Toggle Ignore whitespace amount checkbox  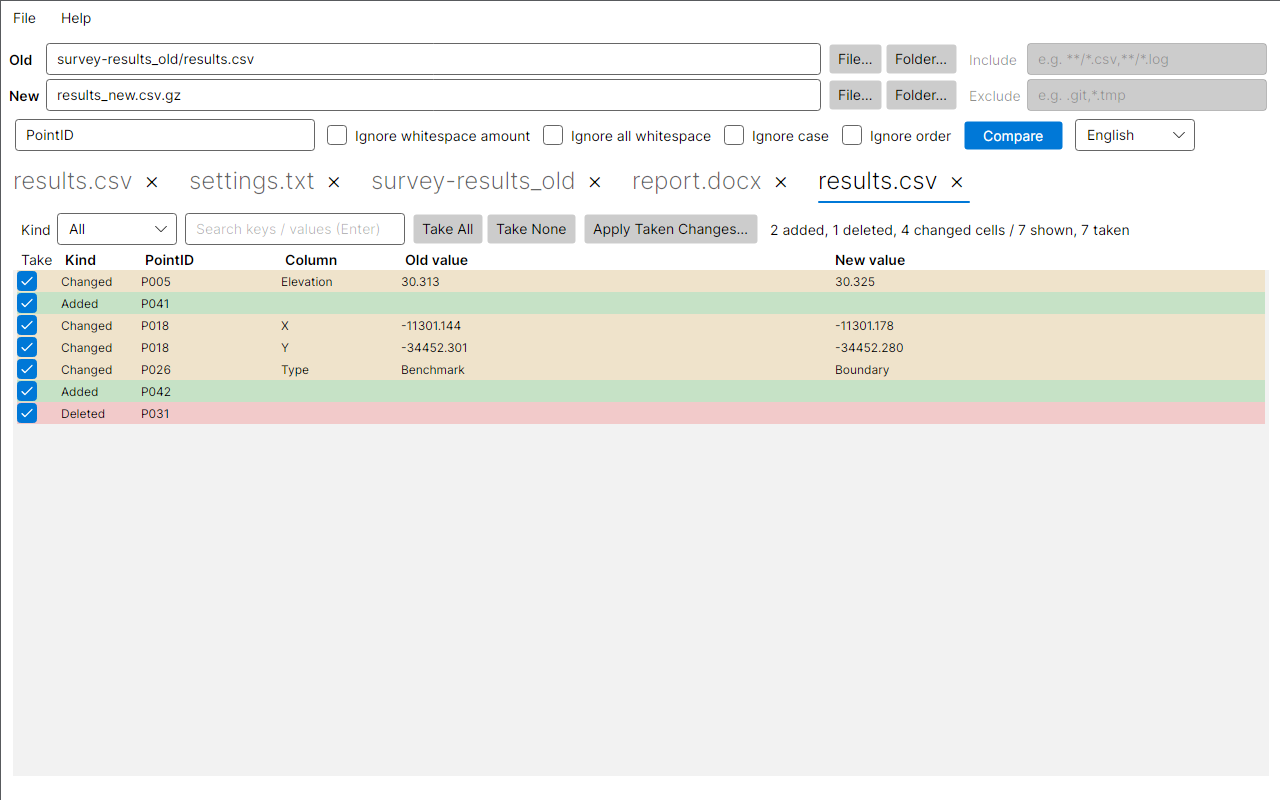337,135
